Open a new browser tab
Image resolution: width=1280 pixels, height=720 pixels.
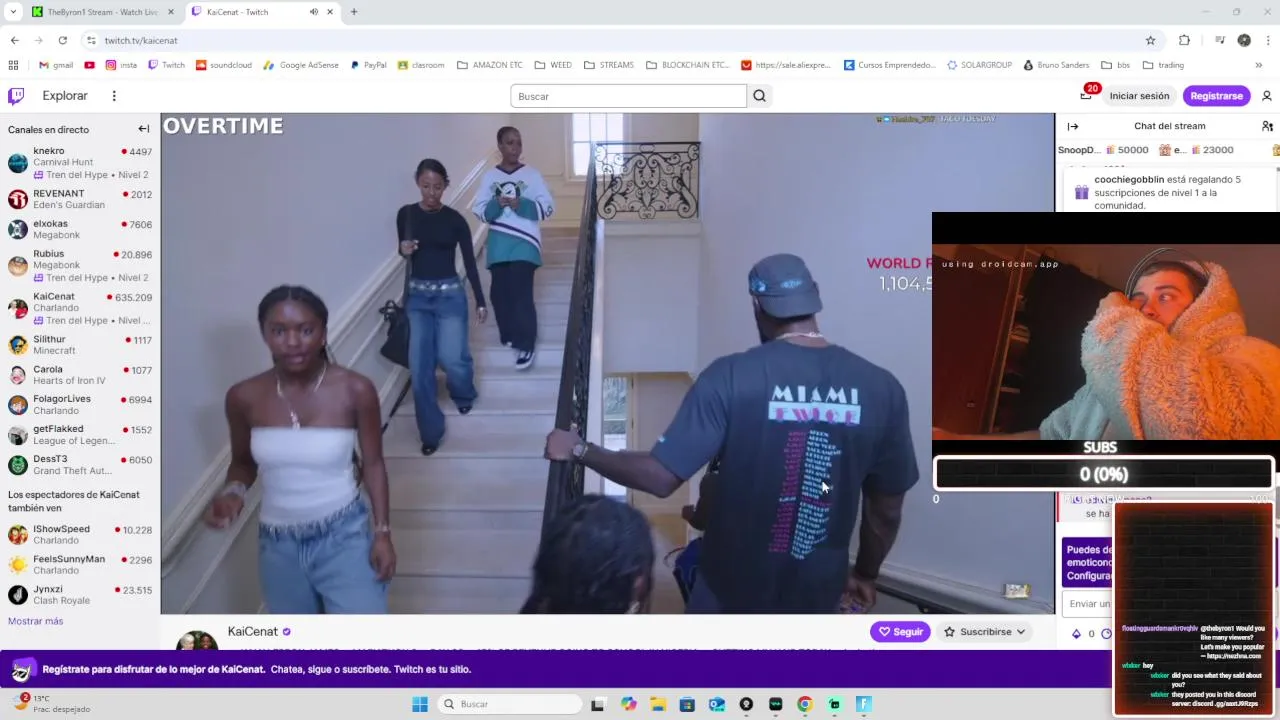[353, 12]
